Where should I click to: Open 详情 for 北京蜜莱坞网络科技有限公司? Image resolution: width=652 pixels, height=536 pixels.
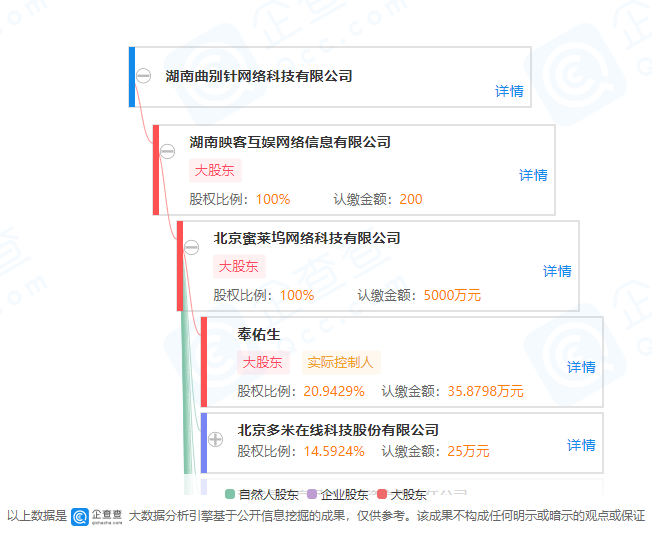[x=557, y=271]
